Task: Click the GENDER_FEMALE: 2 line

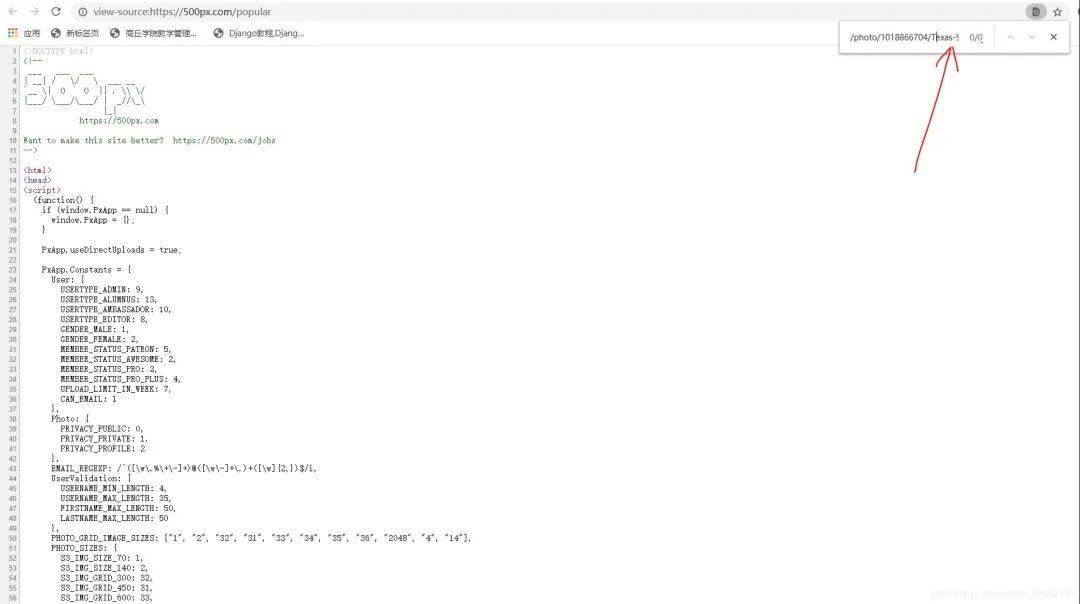Action: [98, 340]
